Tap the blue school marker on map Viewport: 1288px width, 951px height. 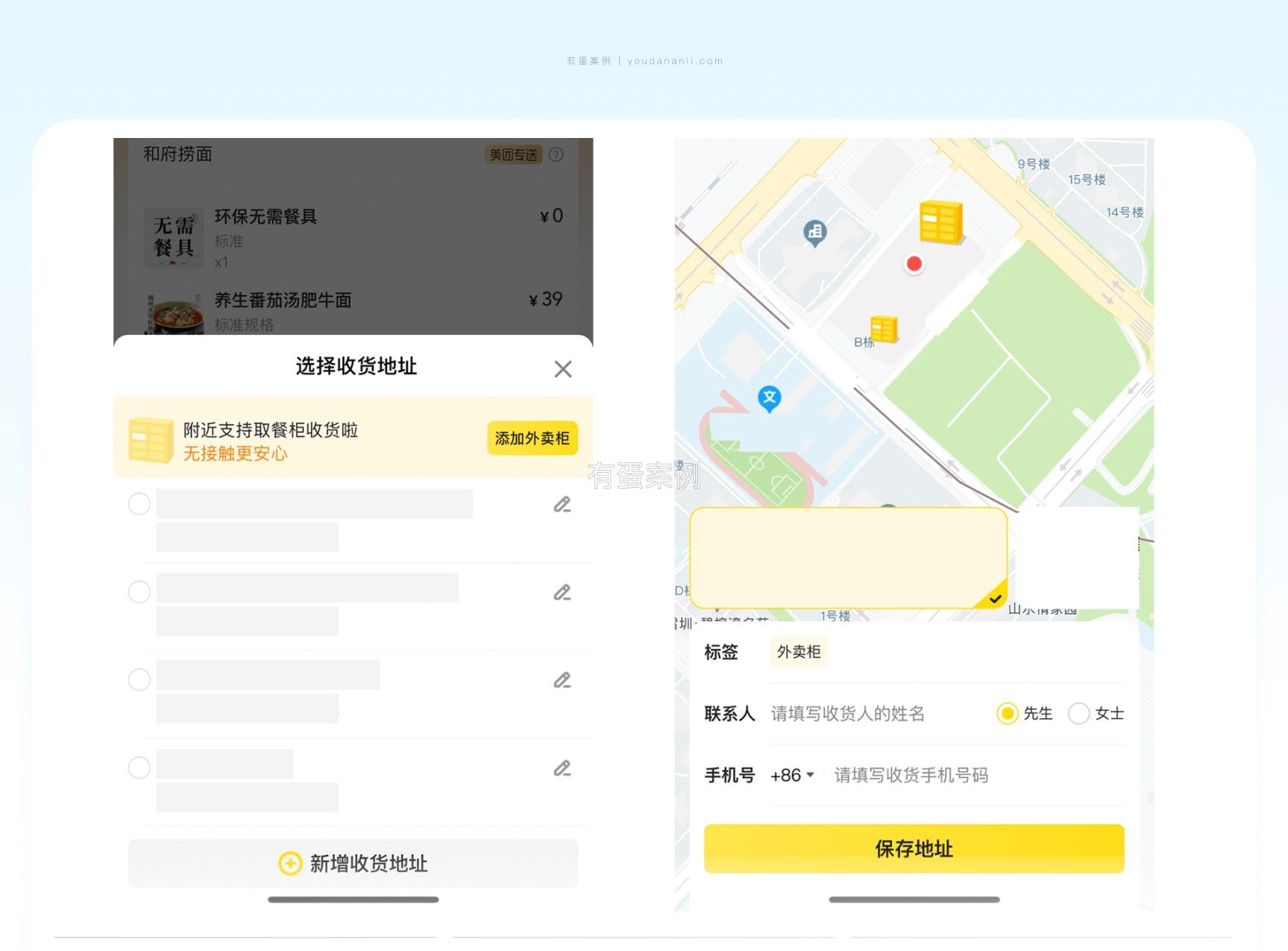(769, 398)
